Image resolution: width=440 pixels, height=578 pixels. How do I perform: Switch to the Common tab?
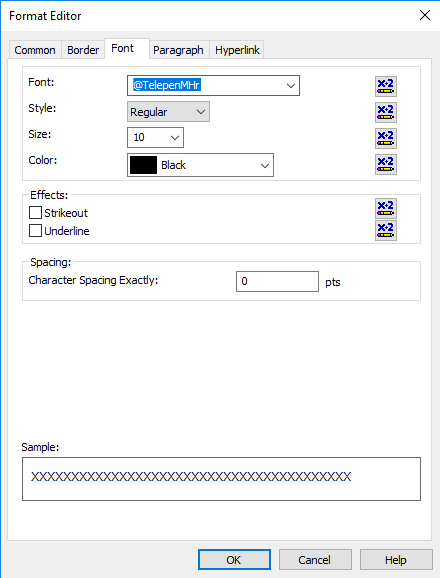tap(35, 50)
